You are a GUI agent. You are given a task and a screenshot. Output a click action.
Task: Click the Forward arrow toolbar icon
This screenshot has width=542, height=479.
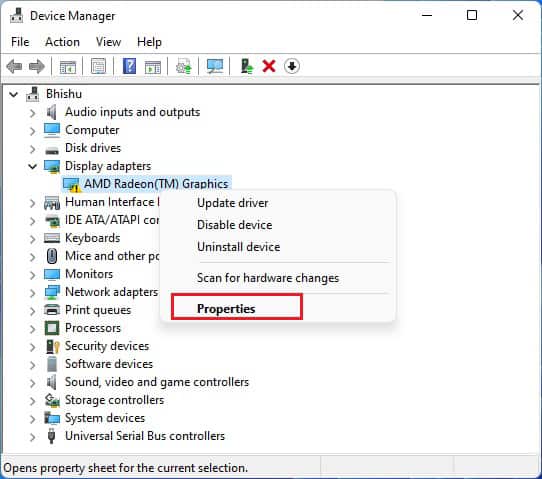click(x=37, y=66)
